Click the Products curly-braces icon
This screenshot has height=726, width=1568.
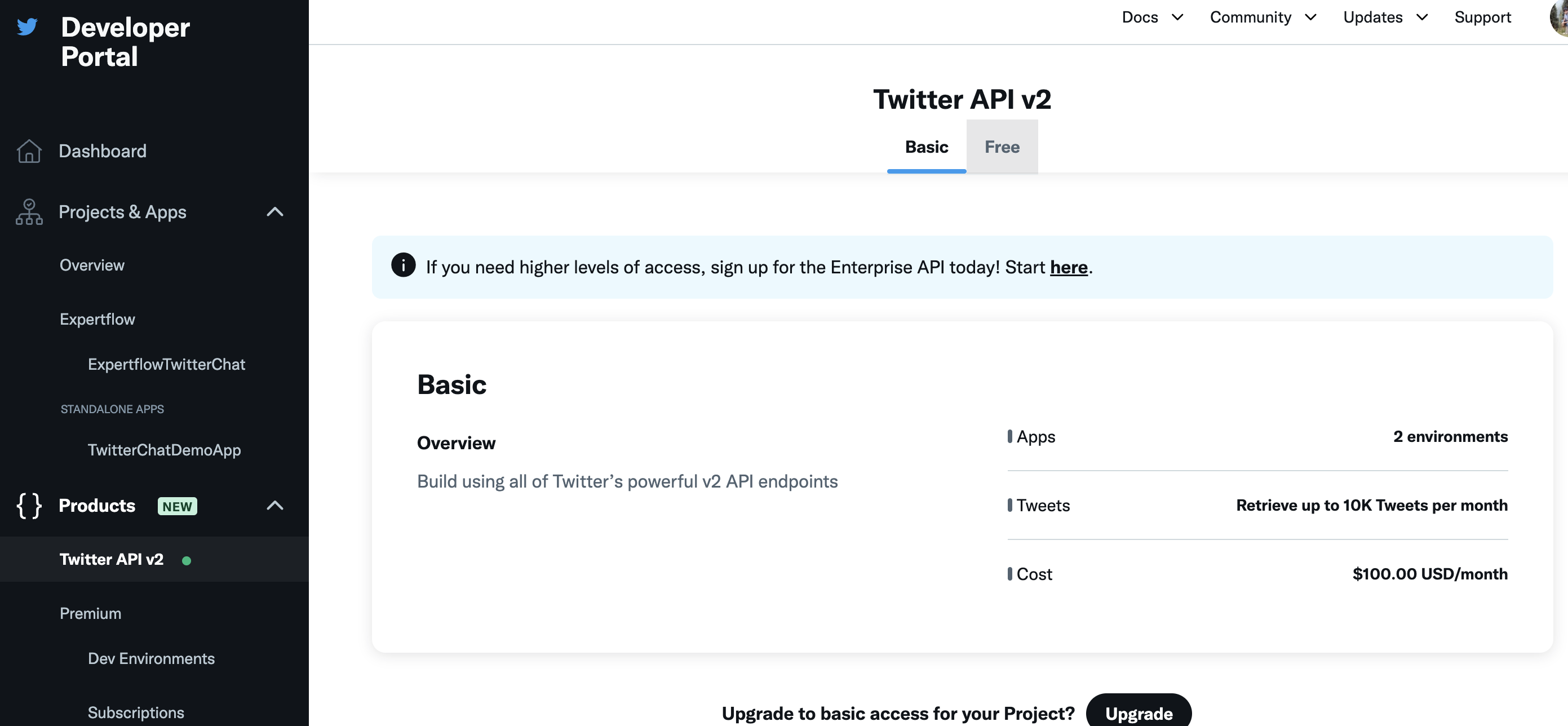click(28, 505)
